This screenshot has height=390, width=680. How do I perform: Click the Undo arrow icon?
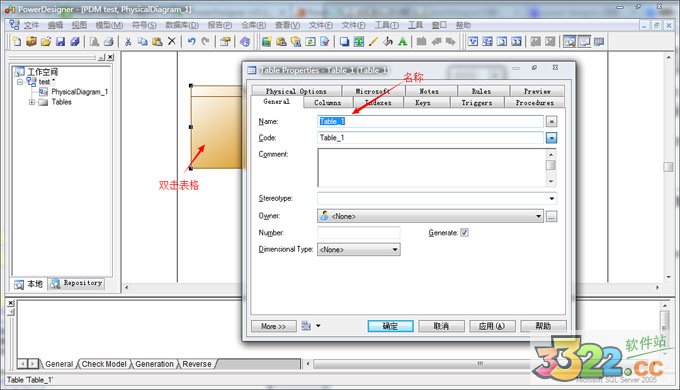[191, 42]
